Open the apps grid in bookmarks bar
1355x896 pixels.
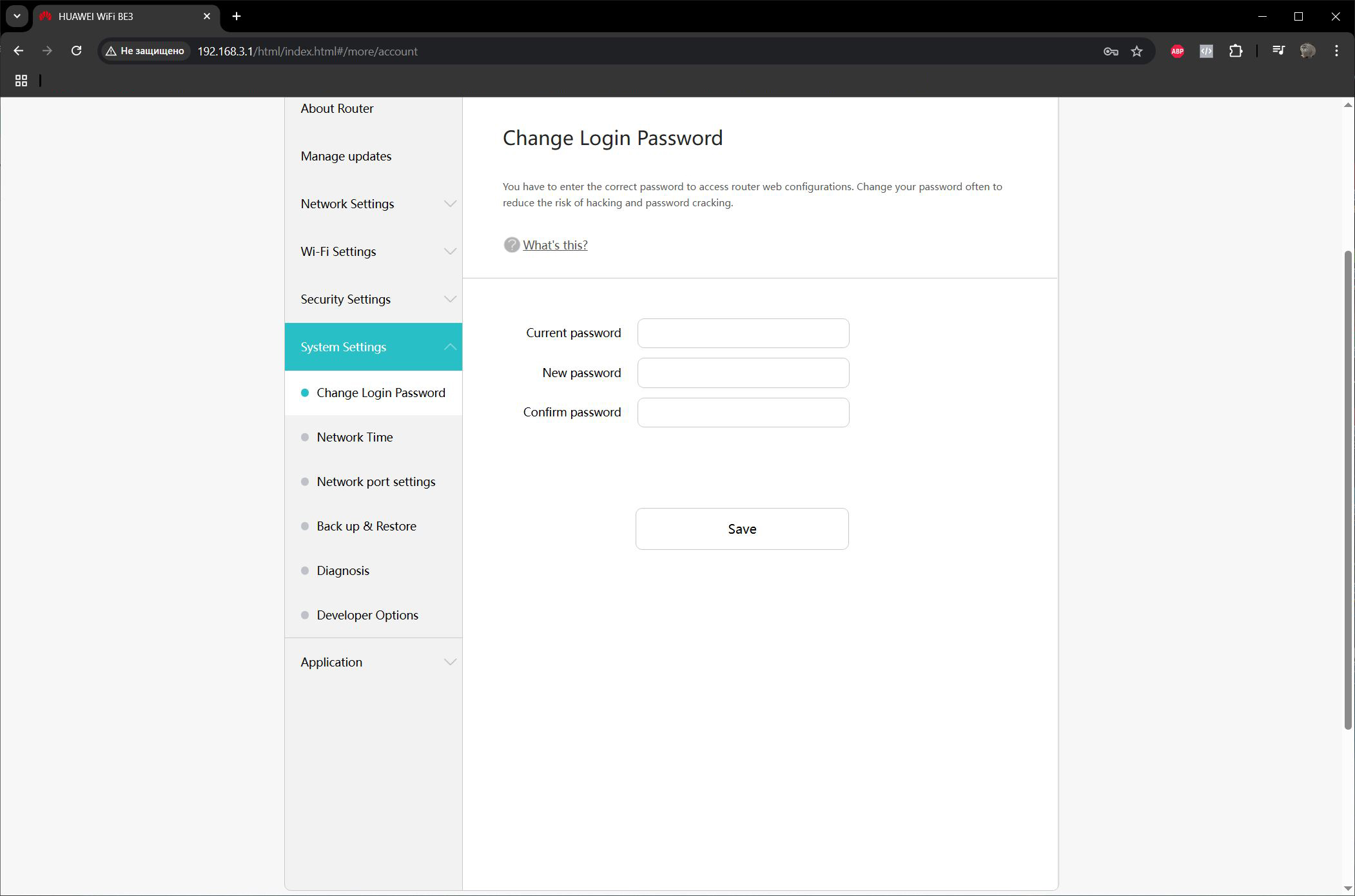[21, 81]
